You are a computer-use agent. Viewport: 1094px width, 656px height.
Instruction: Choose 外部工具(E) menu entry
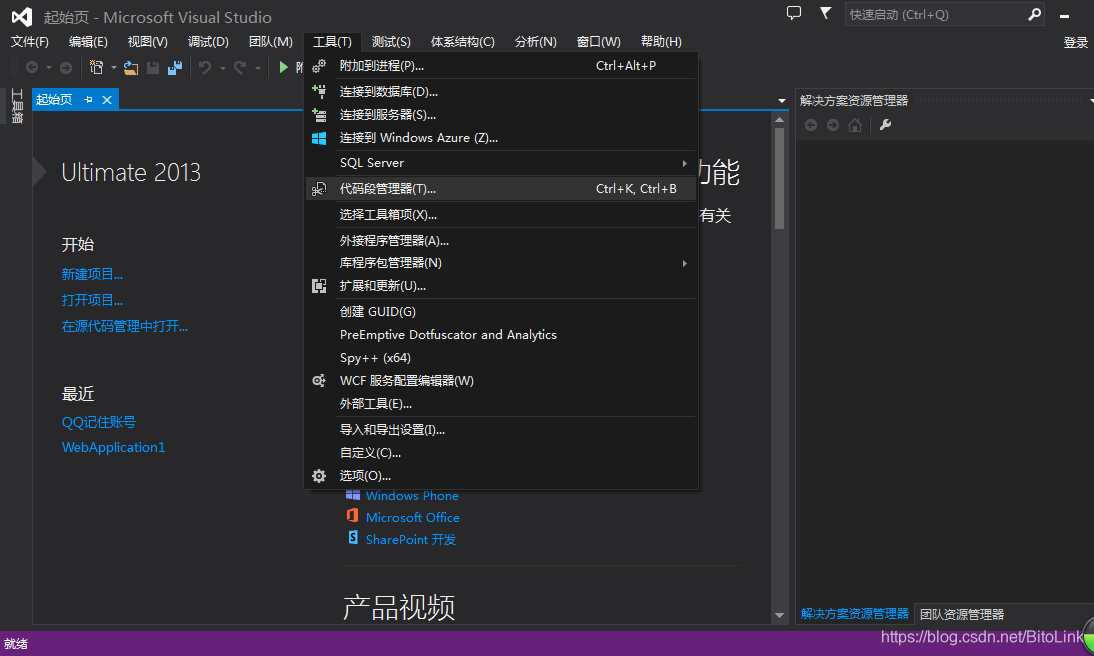[x=501, y=403]
